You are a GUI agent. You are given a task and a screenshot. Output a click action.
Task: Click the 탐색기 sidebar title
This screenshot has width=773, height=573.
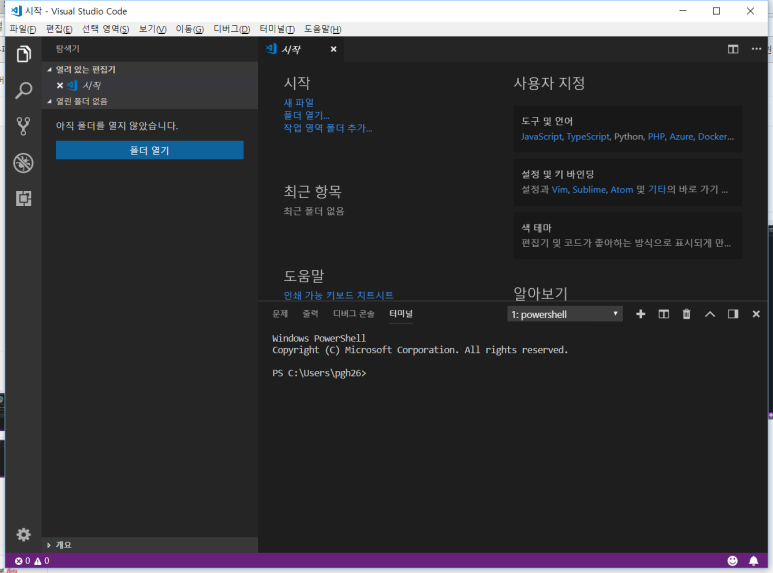pyautogui.click(x=68, y=49)
